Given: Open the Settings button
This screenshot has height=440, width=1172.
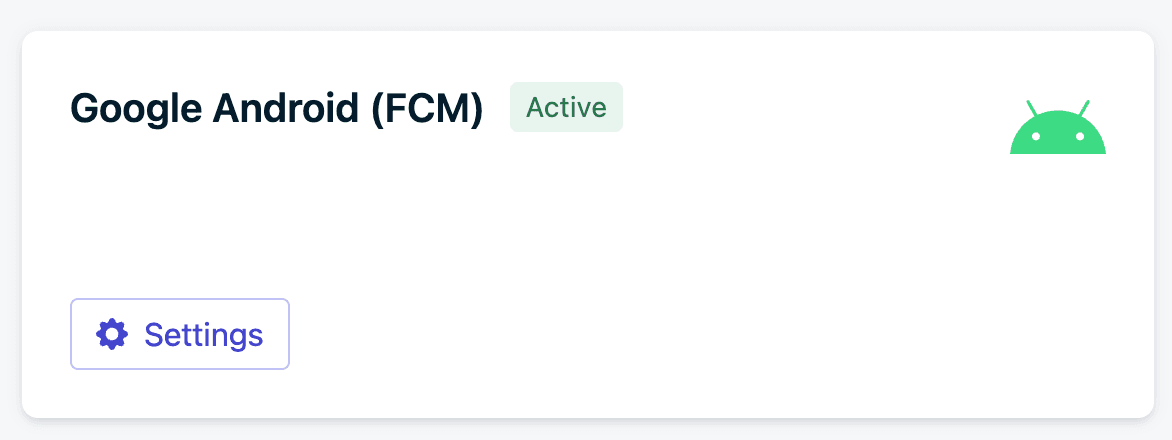Looking at the screenshot, I should click(180, 334).
